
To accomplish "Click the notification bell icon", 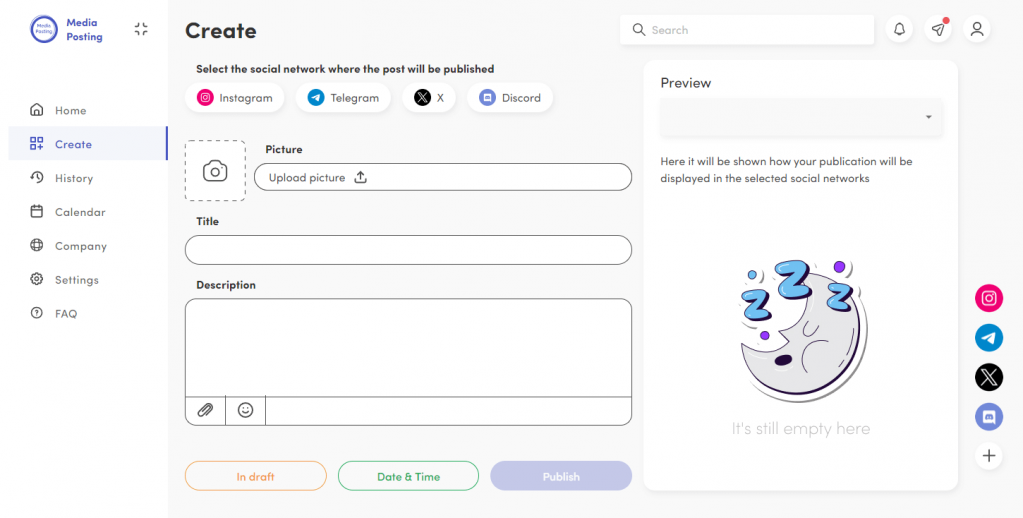I will point(900,30).
